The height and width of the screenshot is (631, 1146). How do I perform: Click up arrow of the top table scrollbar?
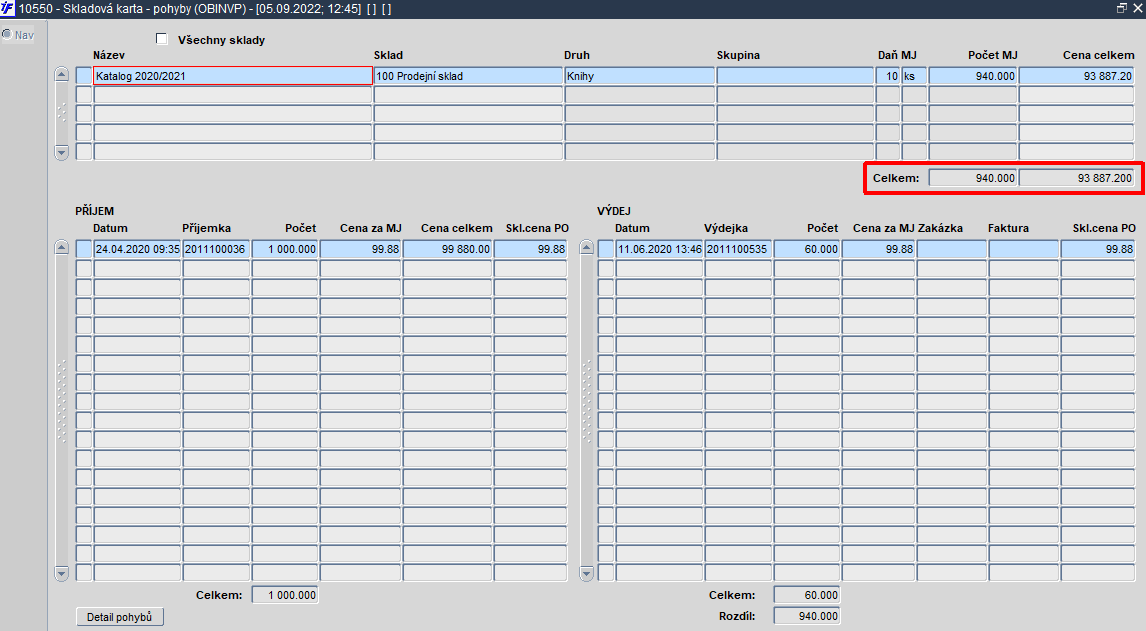coord(61,75)
